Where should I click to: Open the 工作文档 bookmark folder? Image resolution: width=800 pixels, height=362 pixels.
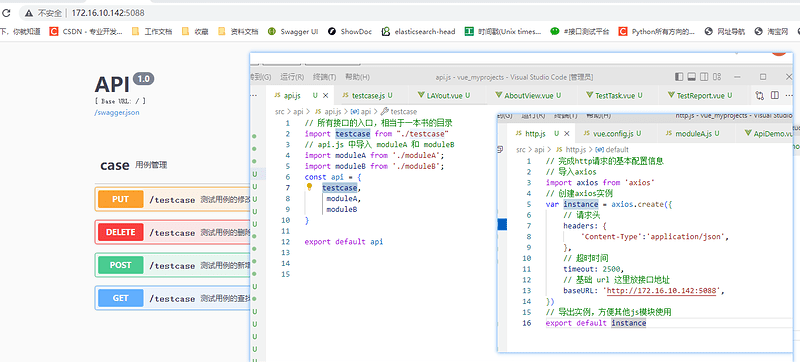(152, 32)
